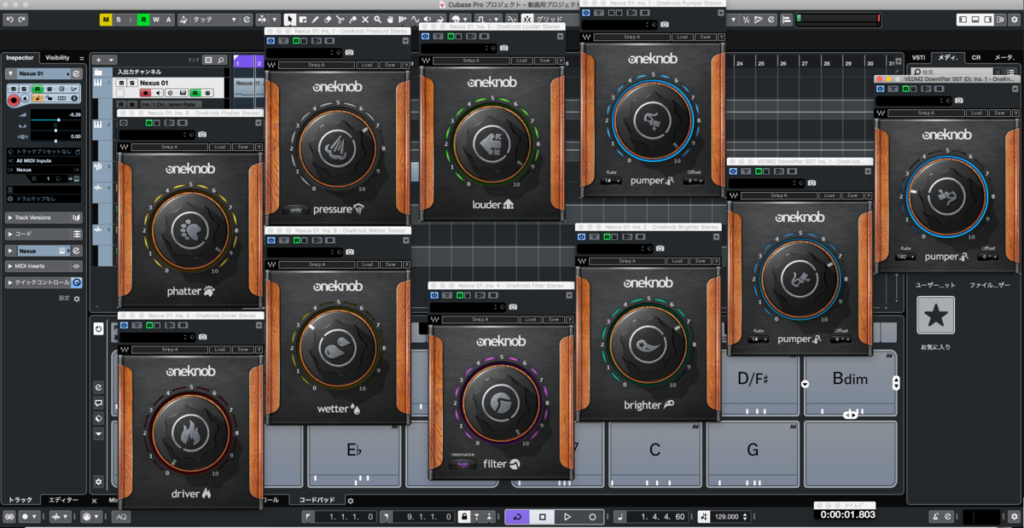Click the Transport Play button
Image resolution: width=1024 pixels, height=528 pixels.
[567, 517]
